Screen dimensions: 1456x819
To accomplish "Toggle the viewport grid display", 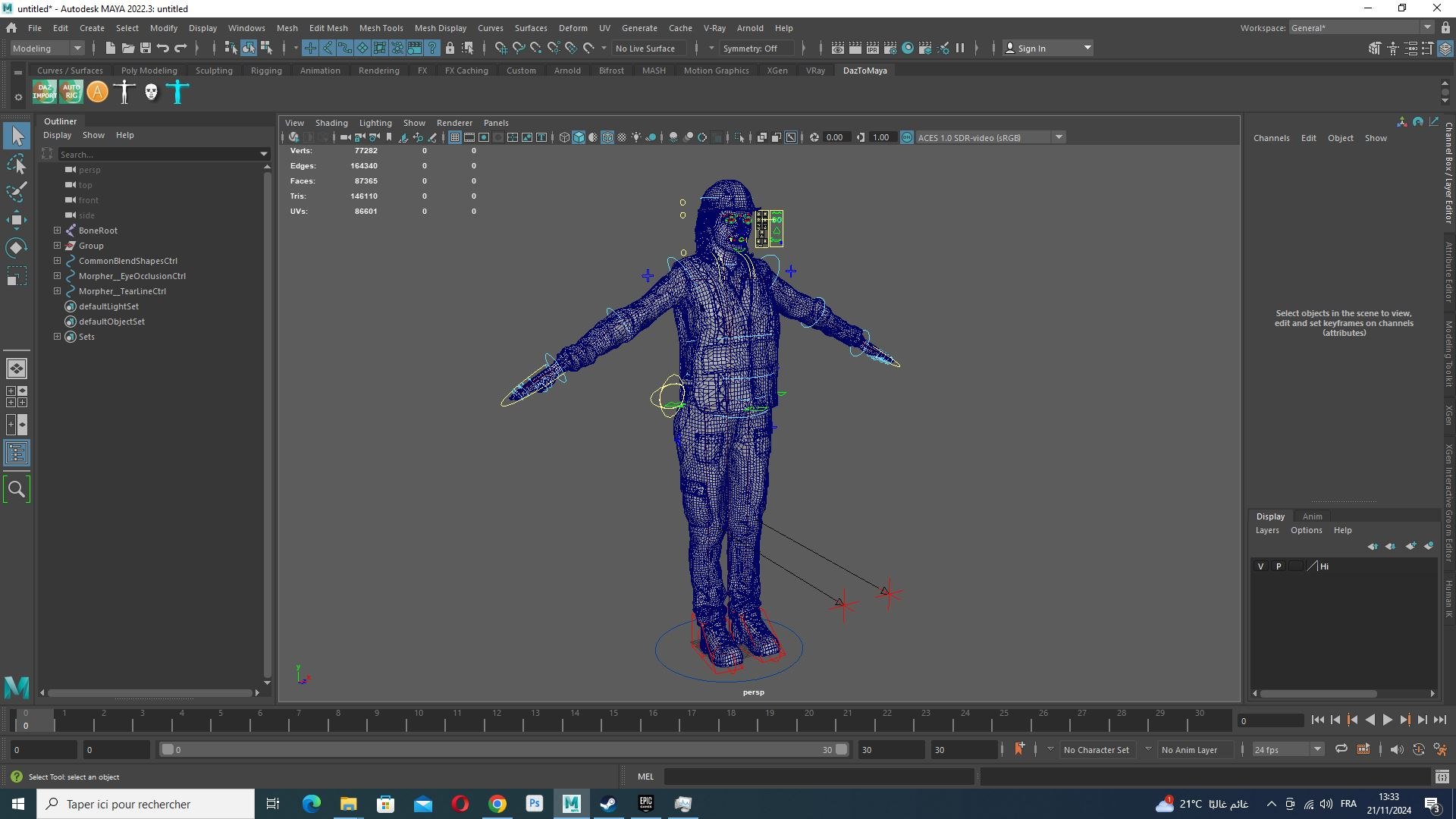I will (454, 137).
